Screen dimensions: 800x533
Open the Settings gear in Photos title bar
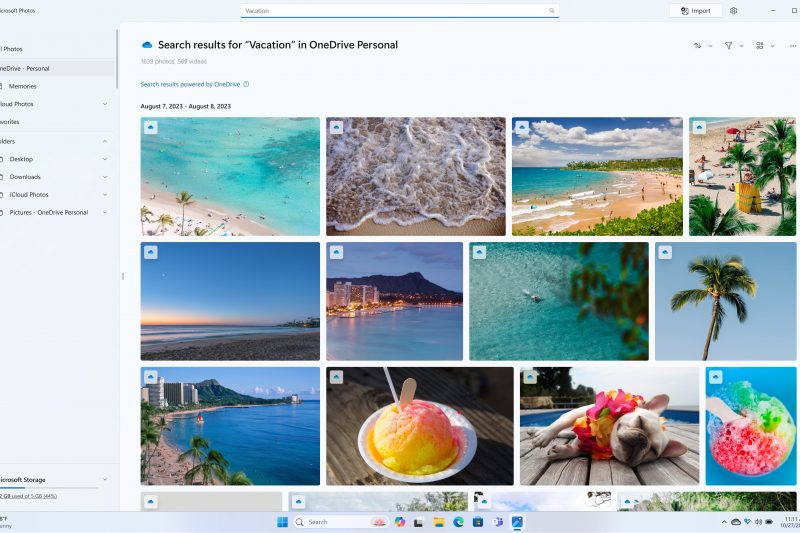pyautogui.click(x=733, y=11)
